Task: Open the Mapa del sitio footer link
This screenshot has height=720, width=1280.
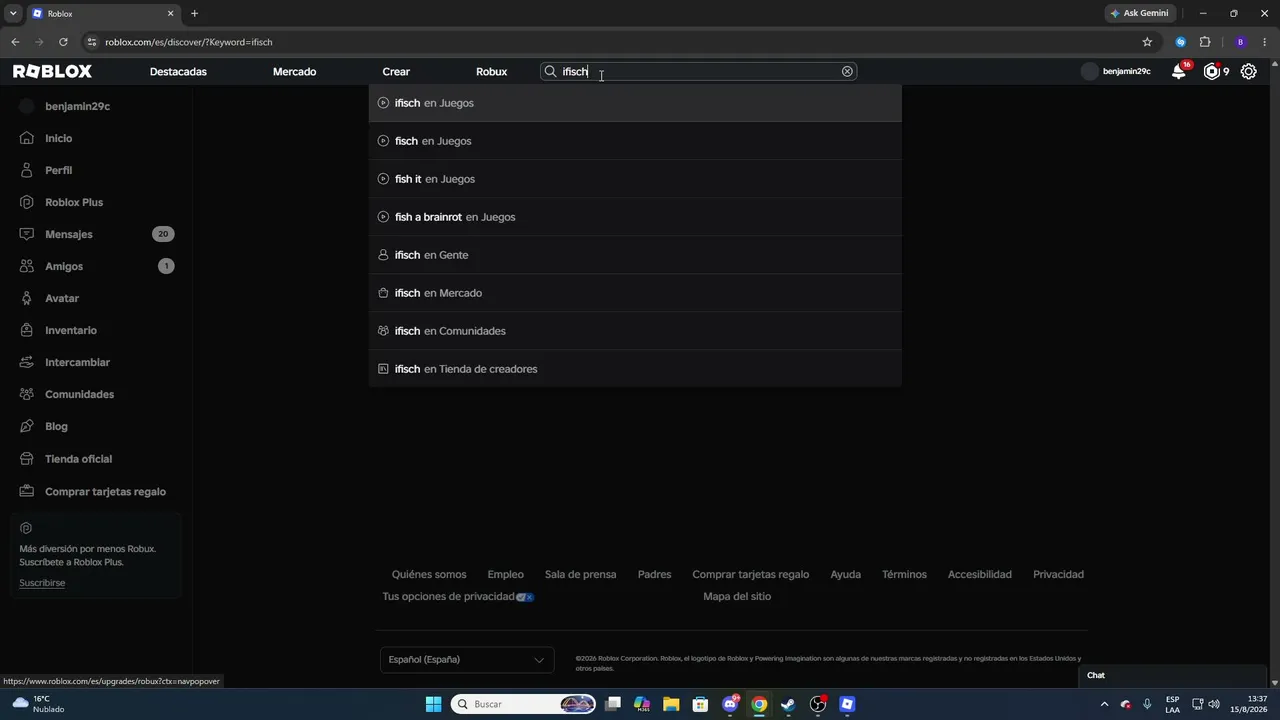Action: (x=737, y=597)
